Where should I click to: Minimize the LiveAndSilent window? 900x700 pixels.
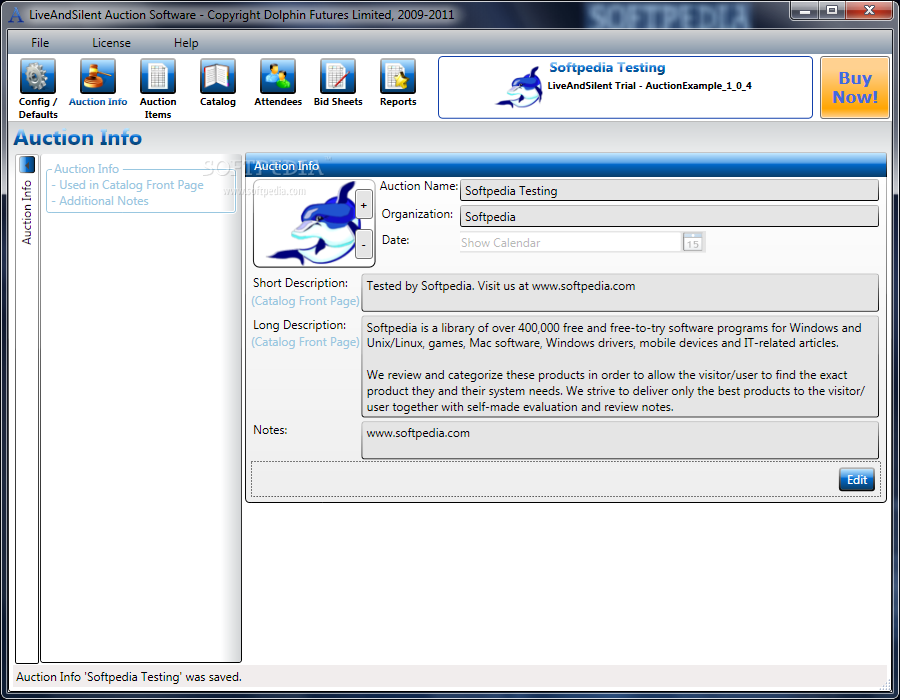click(x=804, y=10)
